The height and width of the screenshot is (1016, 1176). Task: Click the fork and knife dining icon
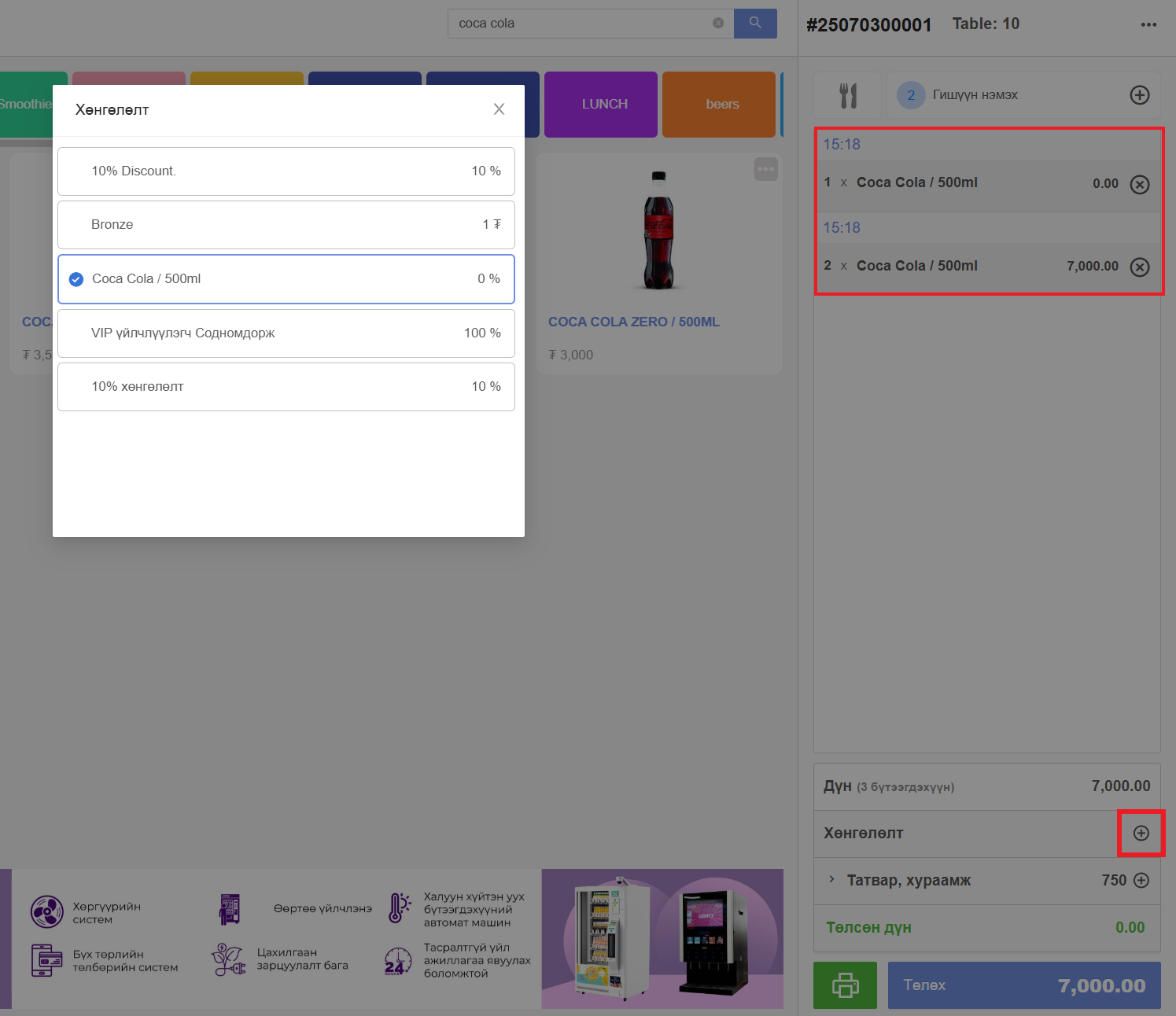pos(848,95)
